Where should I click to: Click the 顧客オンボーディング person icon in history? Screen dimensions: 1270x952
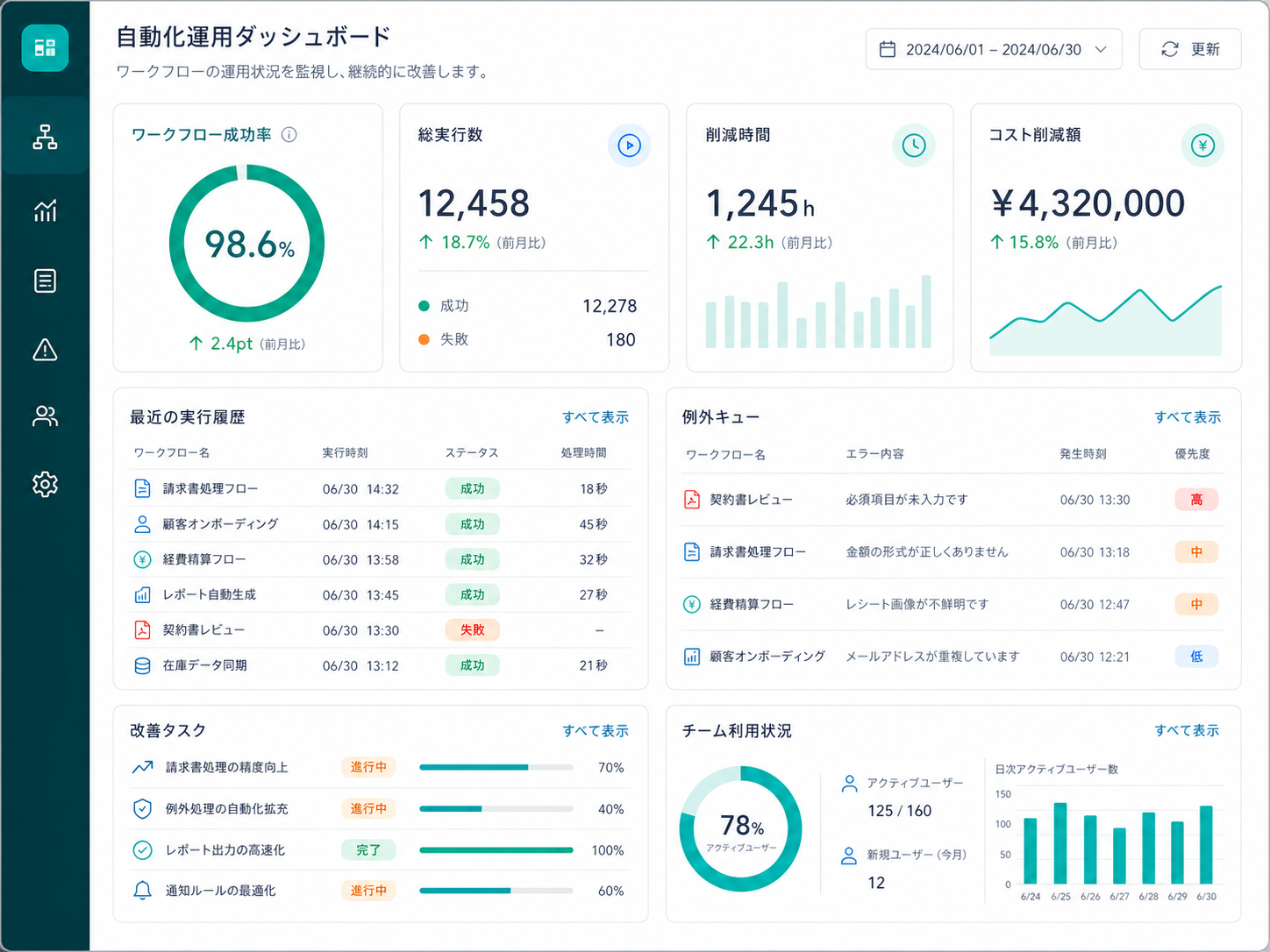click(x=142, y=524)
